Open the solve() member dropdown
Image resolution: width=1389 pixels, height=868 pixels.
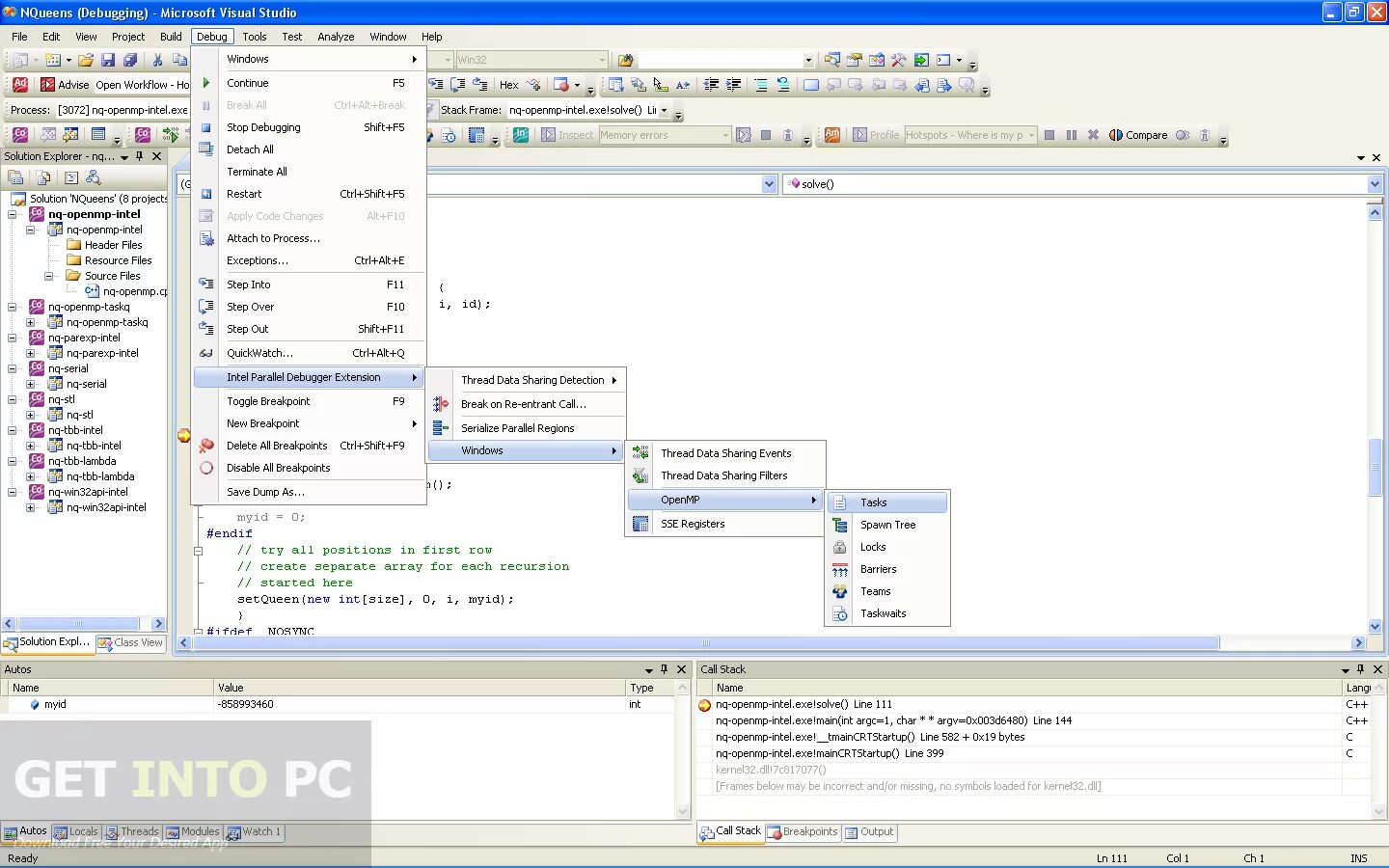[1375, 184]
